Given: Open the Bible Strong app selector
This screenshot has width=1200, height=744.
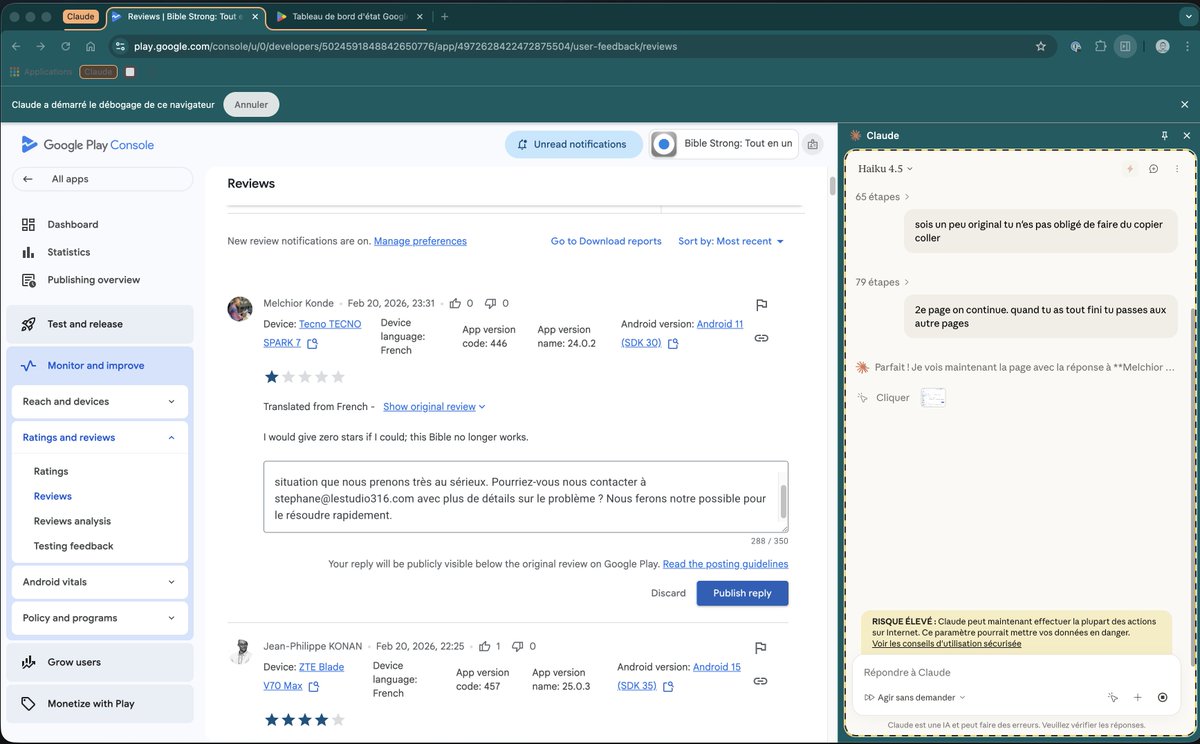Looking at the screenshot, I should point(724,144).
